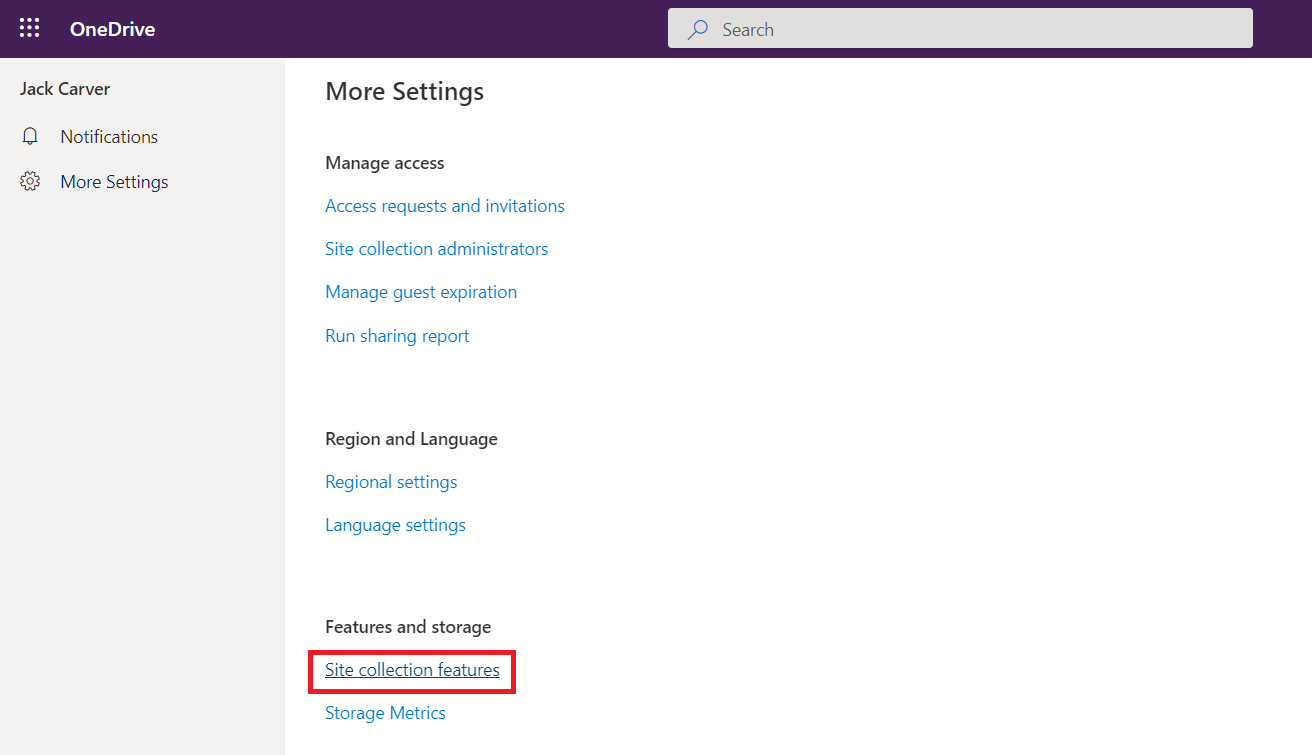Click the search magnifier icon
This screenshot has width=1312, height=755.
[x=696, y=29]
